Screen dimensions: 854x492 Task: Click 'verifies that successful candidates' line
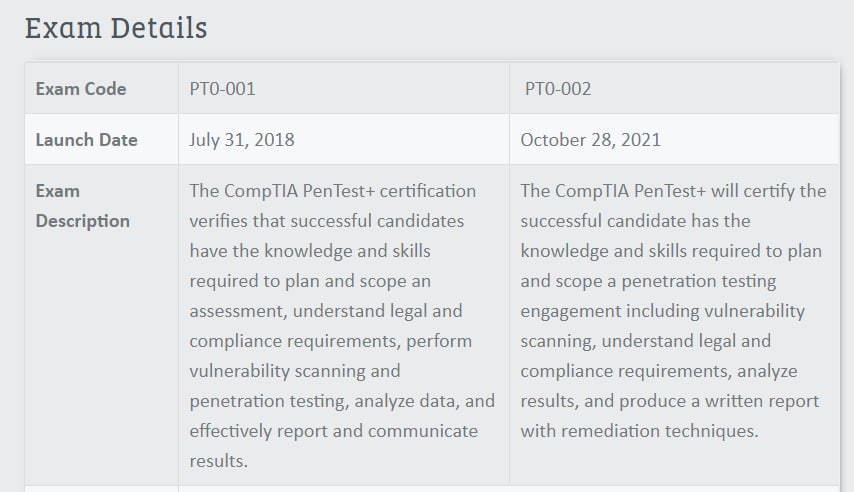click(327, 221)
